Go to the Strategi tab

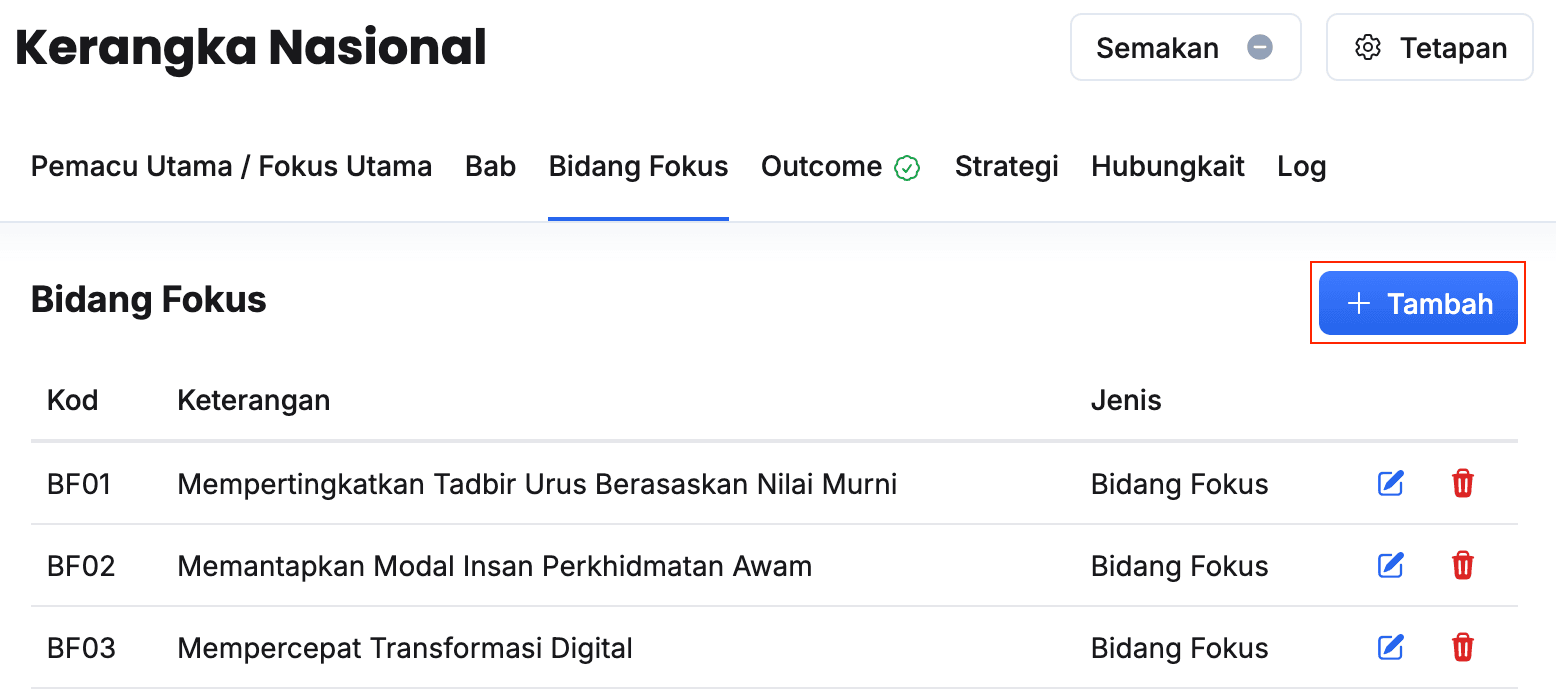[x=1006, y=166]
